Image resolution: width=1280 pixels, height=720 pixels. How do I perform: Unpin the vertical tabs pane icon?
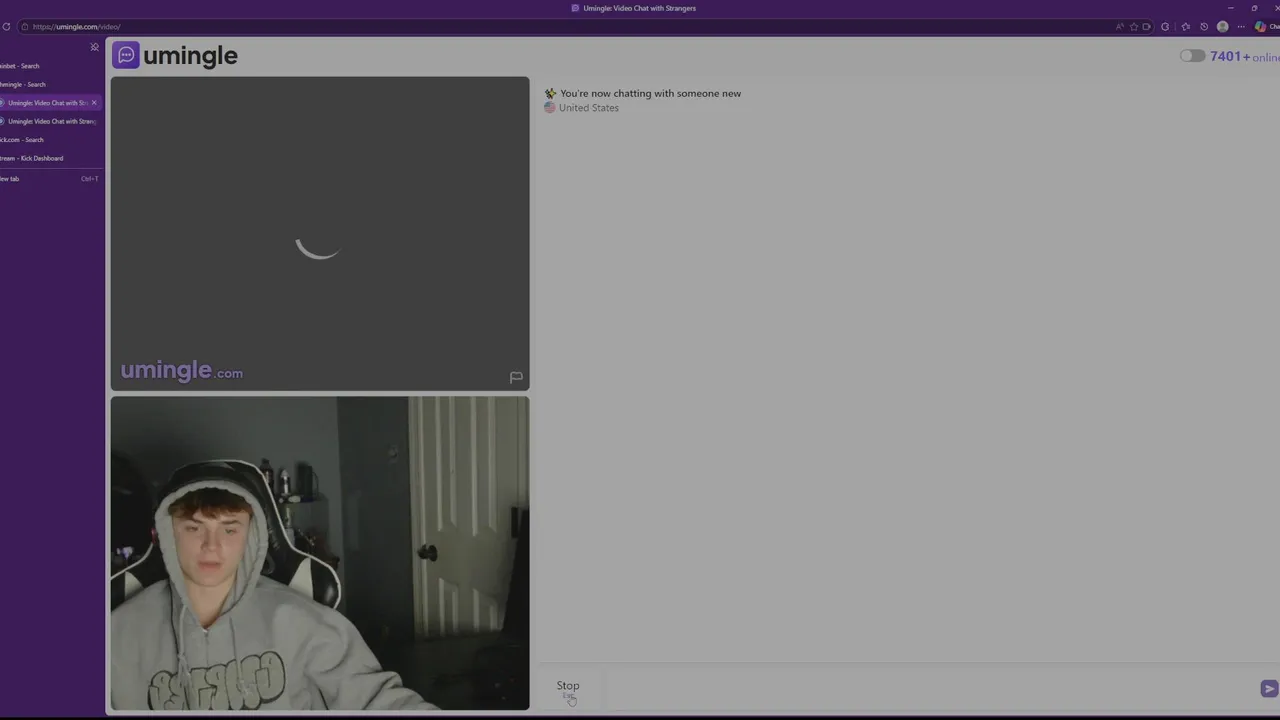coord(95,47)
